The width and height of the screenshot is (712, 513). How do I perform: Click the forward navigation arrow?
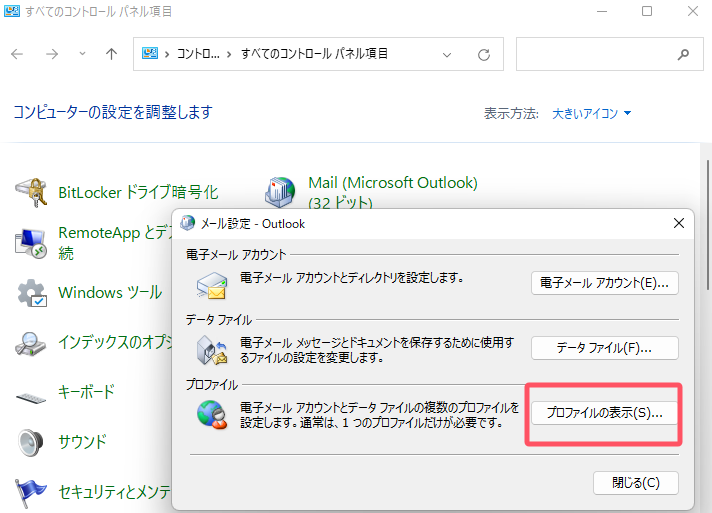click(52, 54)
